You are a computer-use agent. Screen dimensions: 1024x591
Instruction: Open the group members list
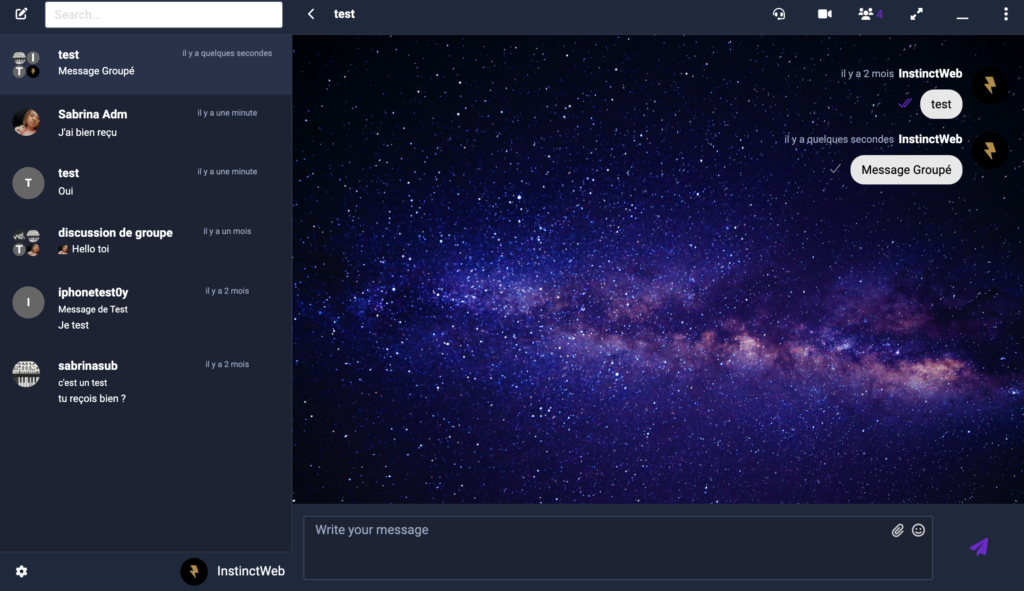867,14
